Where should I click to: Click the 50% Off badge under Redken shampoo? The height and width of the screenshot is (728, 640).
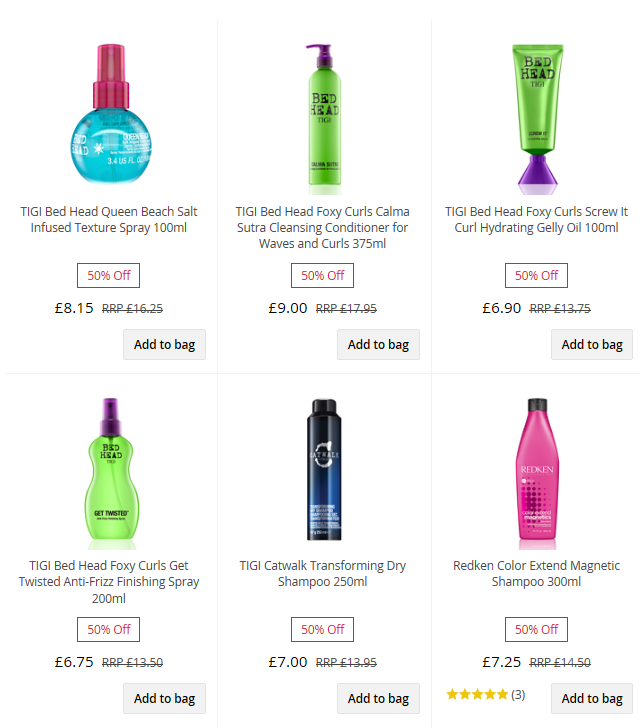click(x=536, y=630)
